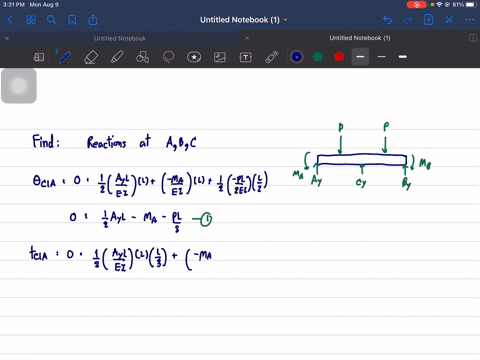Tap the beam free-body diagram sketch
Viewport: 480px width, 360px height.
click(x=362, y=157)
